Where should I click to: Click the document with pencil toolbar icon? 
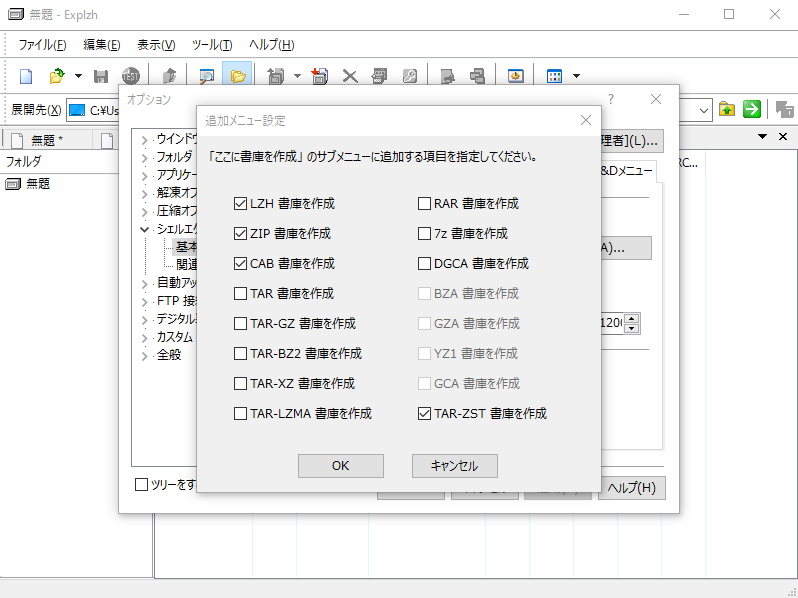point(447,76)
